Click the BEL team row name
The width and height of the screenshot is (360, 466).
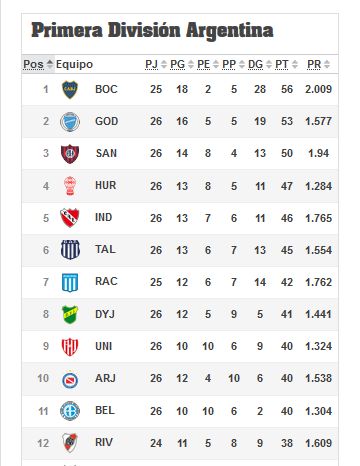click(x=105, y=410)
